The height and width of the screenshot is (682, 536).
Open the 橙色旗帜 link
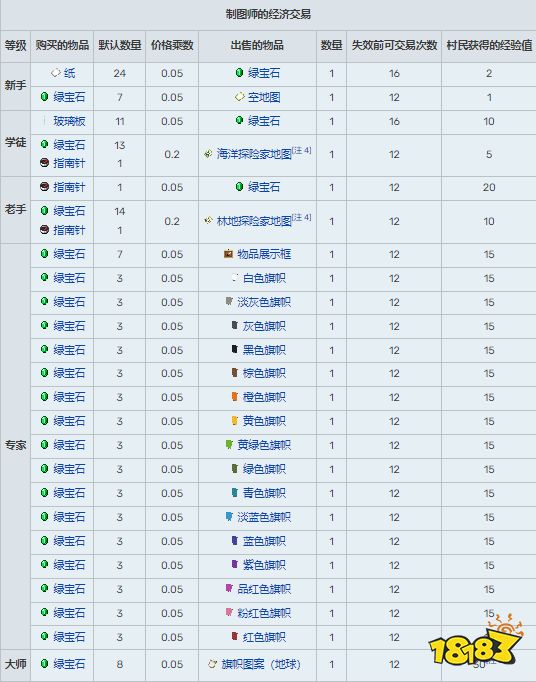click(264, 397)
